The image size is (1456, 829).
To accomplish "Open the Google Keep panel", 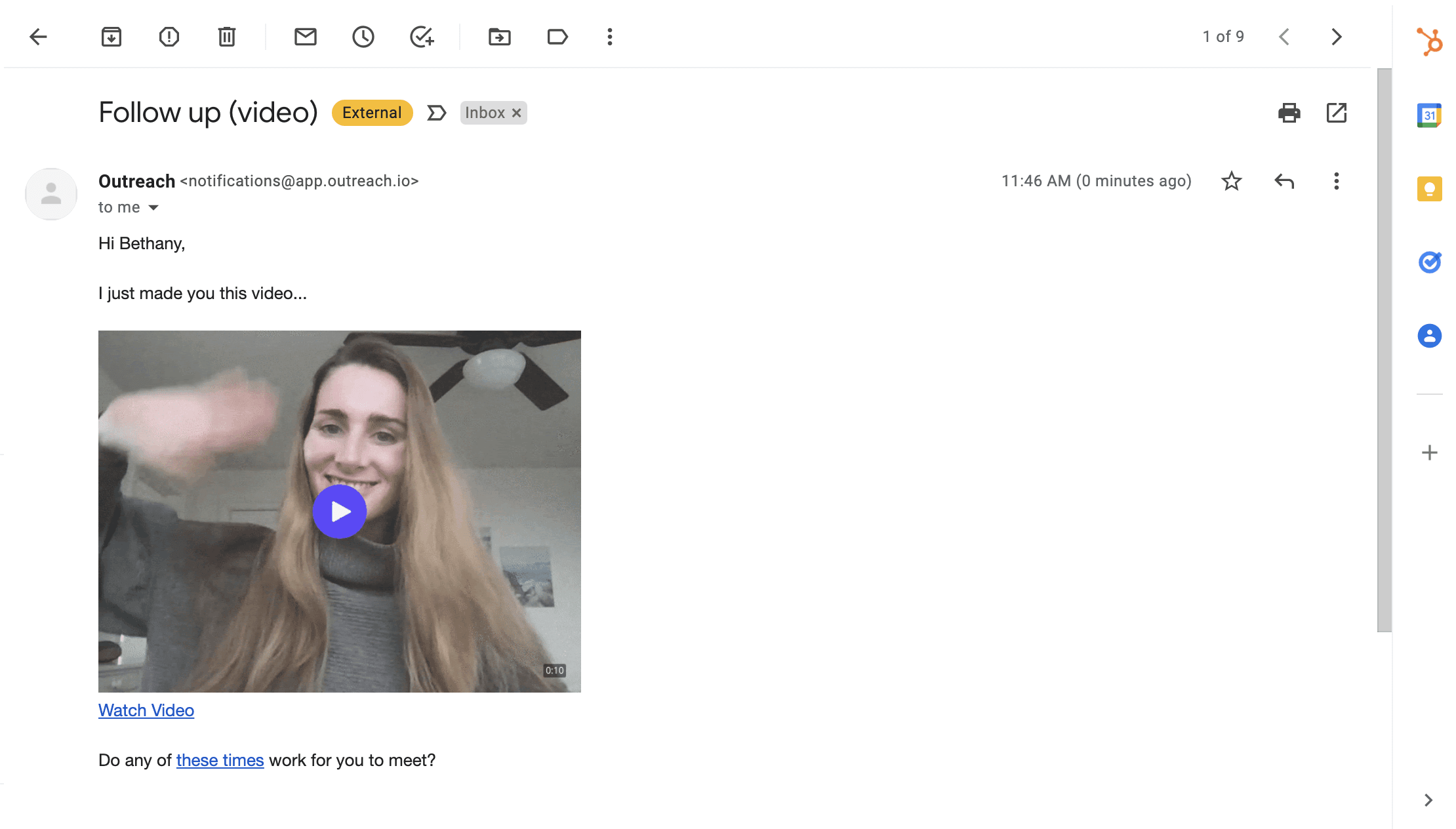I will coord(1430,188).
